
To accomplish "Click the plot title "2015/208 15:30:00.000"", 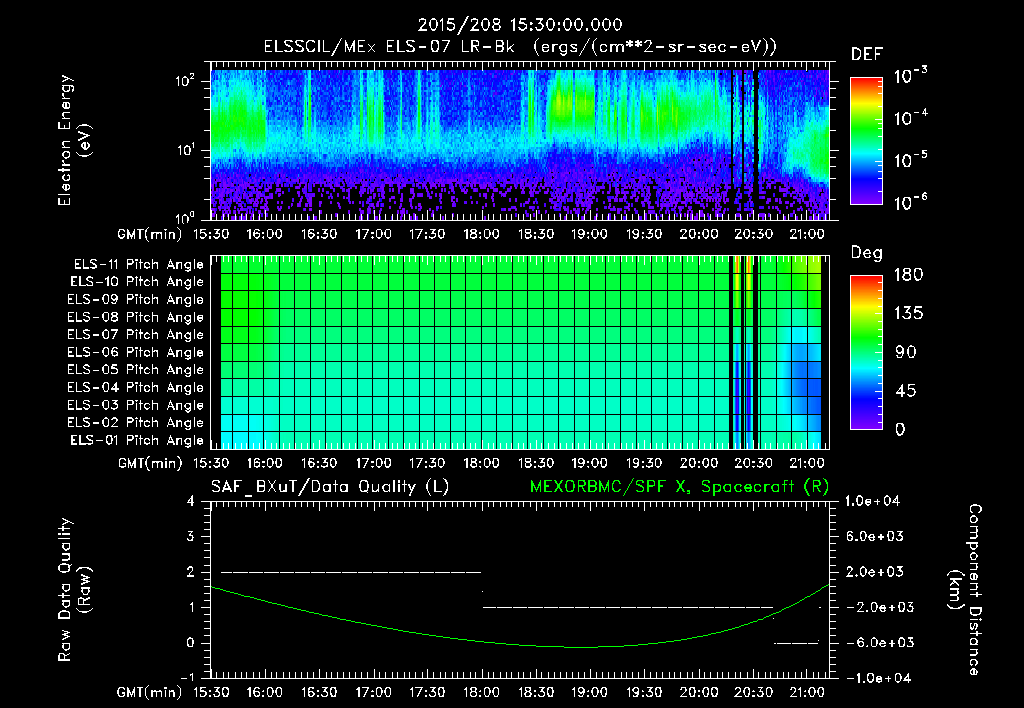I will (520, 25).
